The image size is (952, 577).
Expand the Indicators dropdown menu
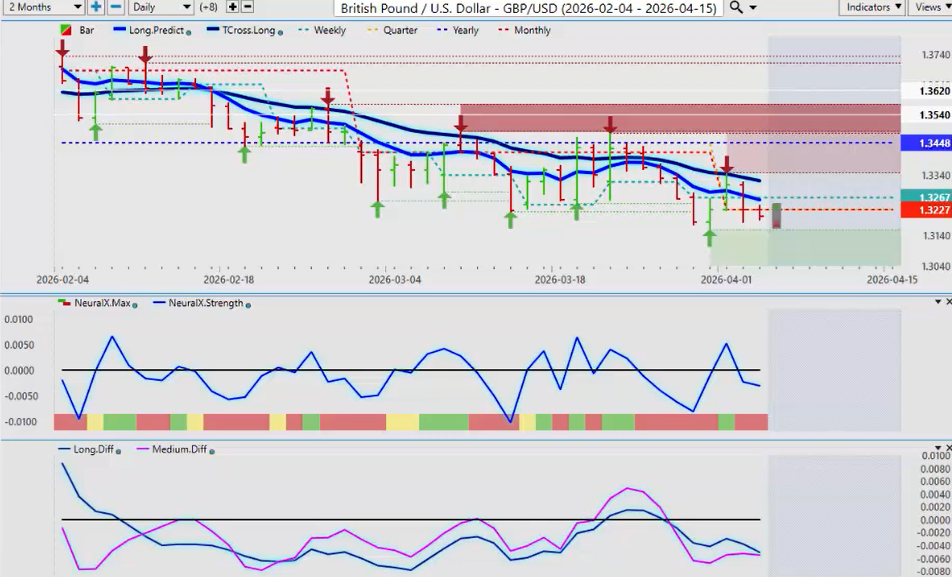(871, 7)
